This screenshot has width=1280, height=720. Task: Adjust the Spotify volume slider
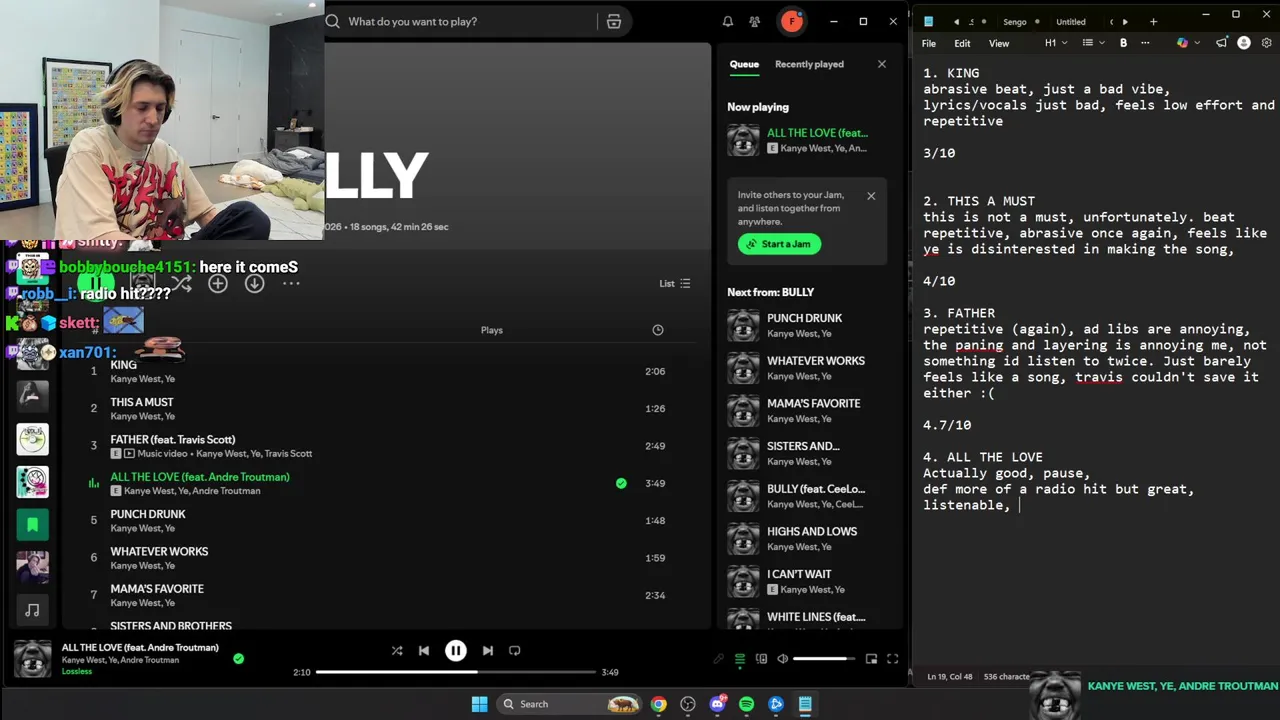(825, 659)
